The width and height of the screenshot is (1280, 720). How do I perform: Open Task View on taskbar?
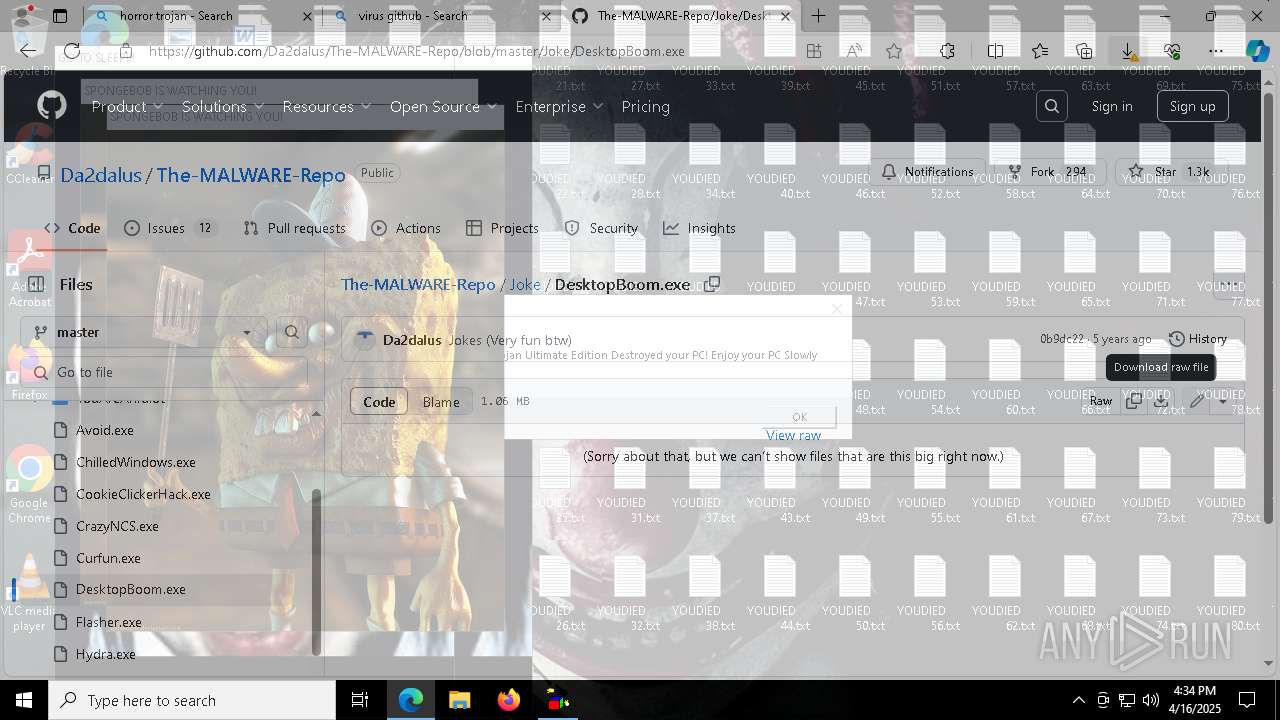tap(360, 700)
